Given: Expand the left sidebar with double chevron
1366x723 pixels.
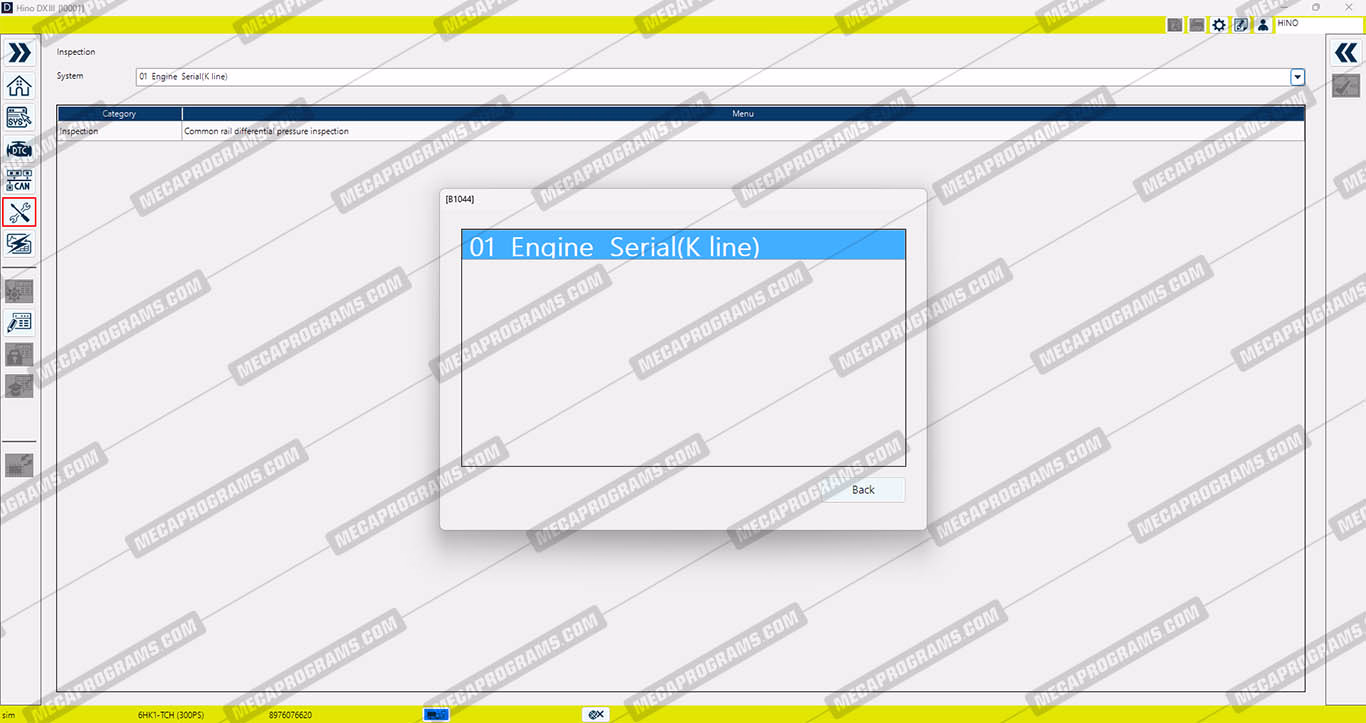Looking at the screenshot, I should click(19, 53).
